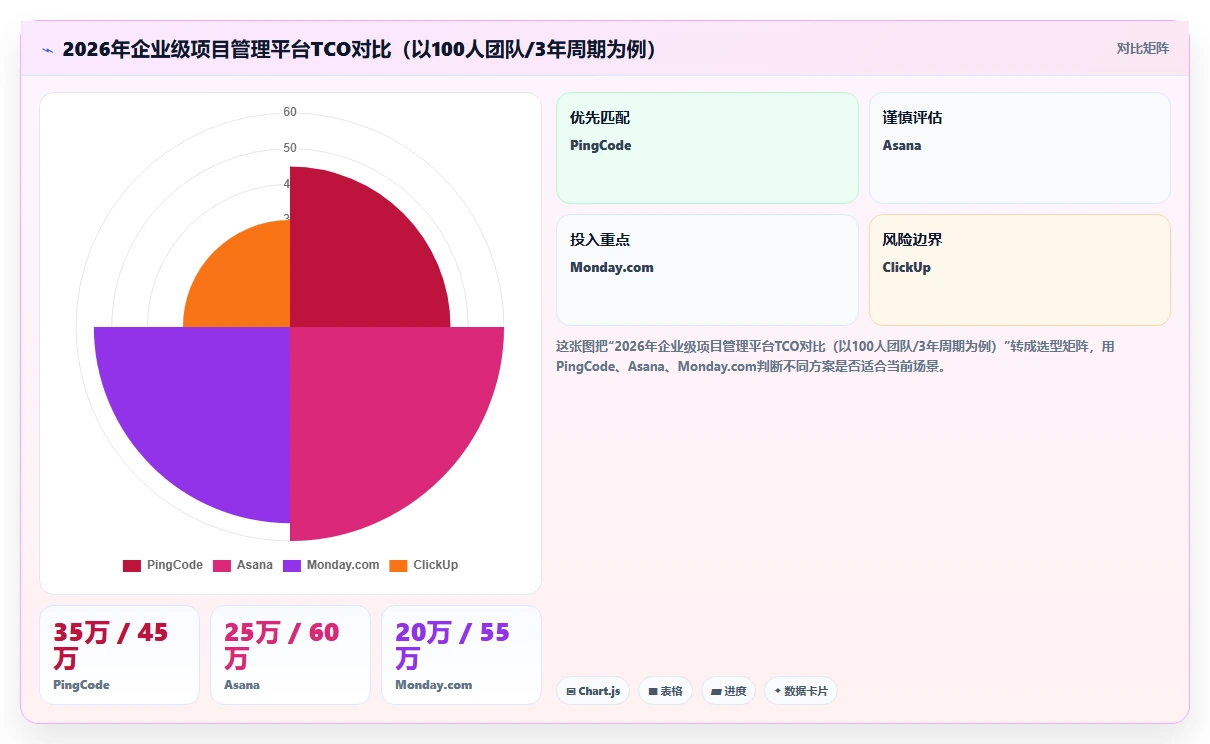Open the 优先匹配 PingCode card
1210x744 pixels.
coord(707,148)
